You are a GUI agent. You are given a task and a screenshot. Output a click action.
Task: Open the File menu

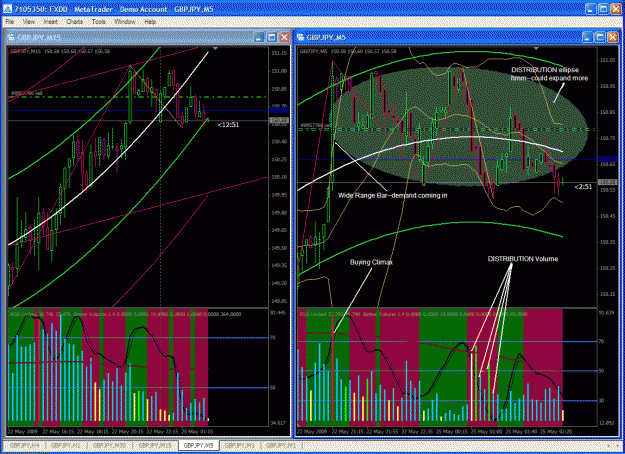point(10,22)
